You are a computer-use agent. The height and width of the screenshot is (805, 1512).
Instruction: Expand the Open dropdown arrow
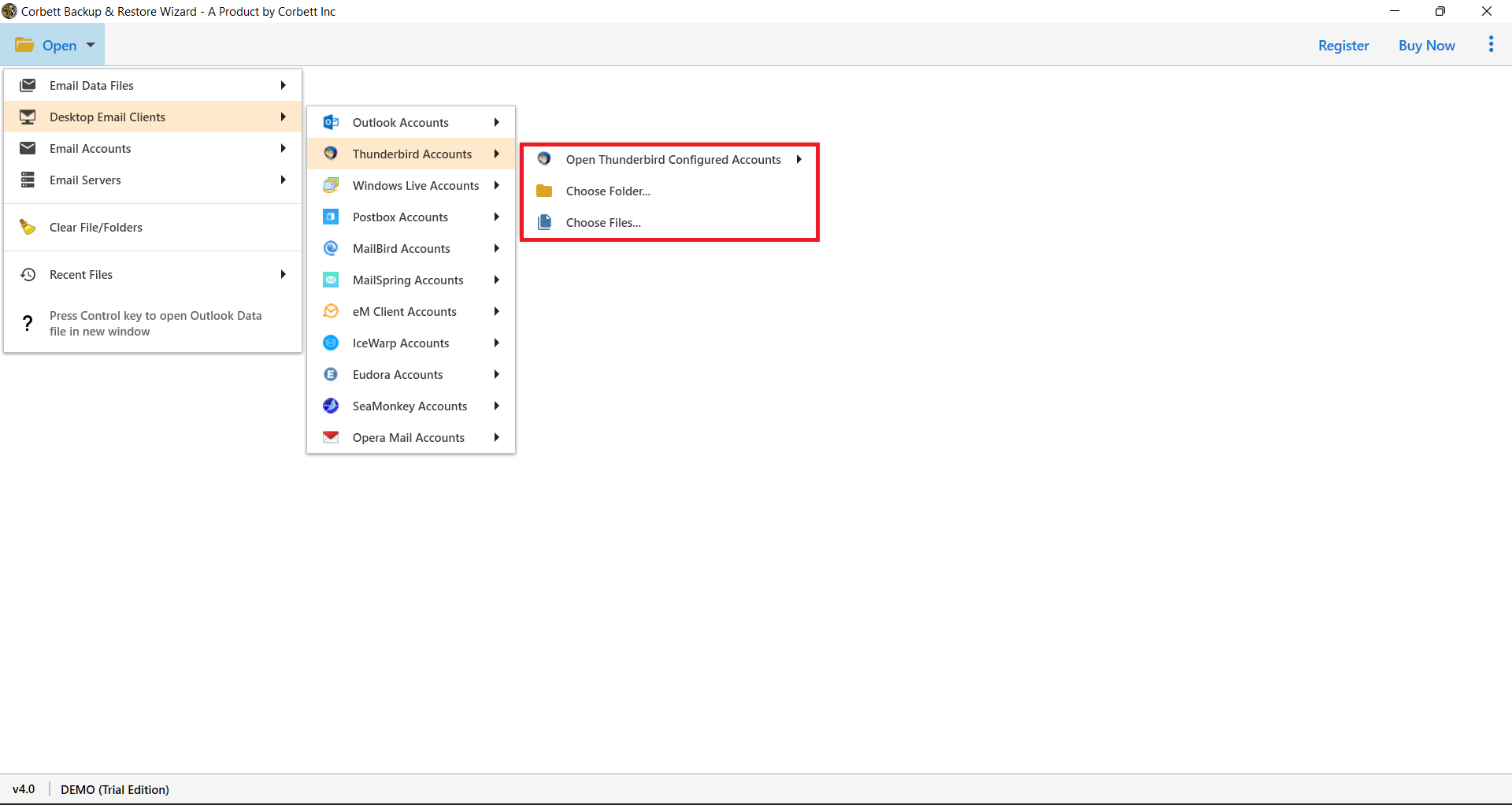tap(91, 45)
